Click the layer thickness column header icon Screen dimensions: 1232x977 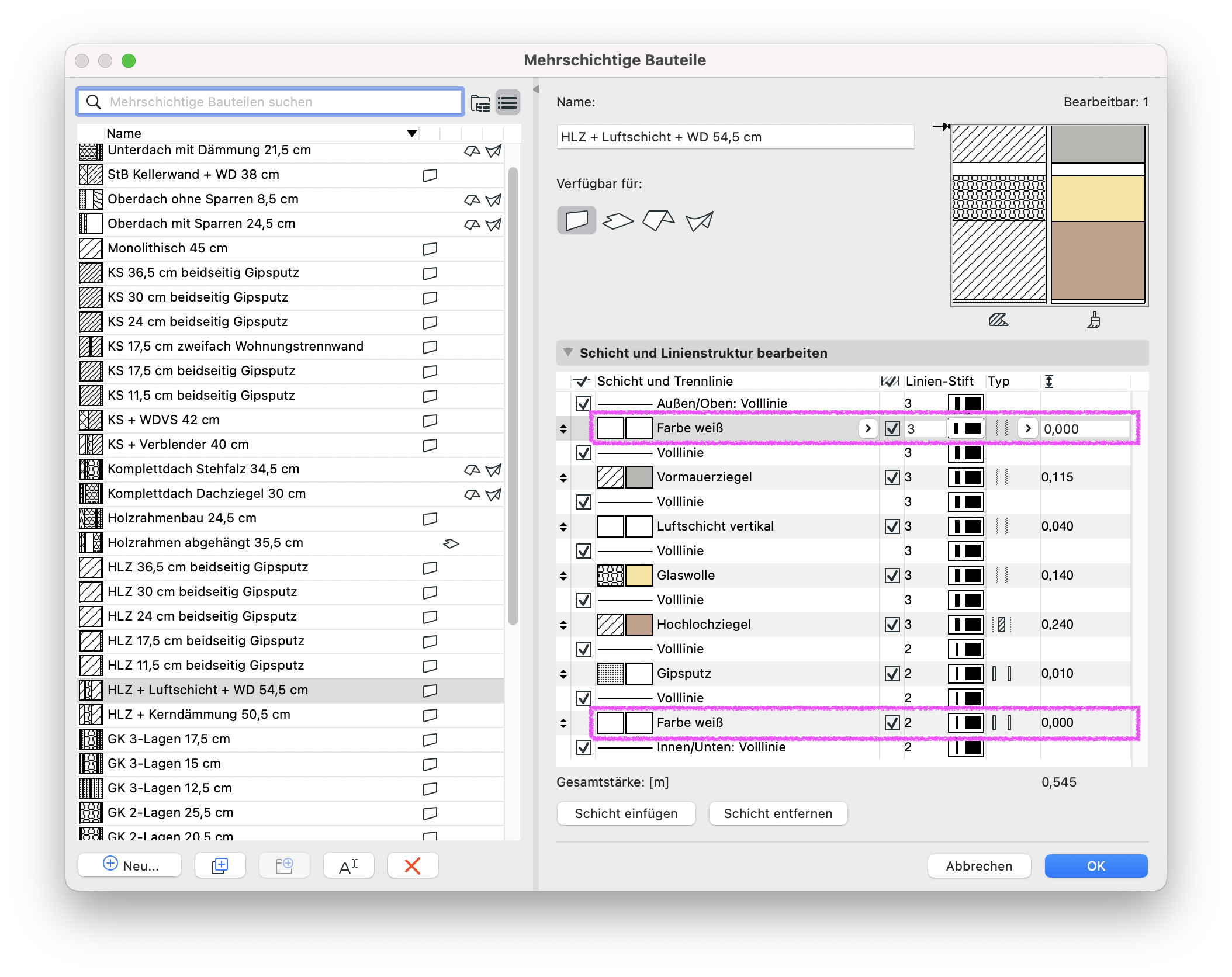click(1049, 382)
